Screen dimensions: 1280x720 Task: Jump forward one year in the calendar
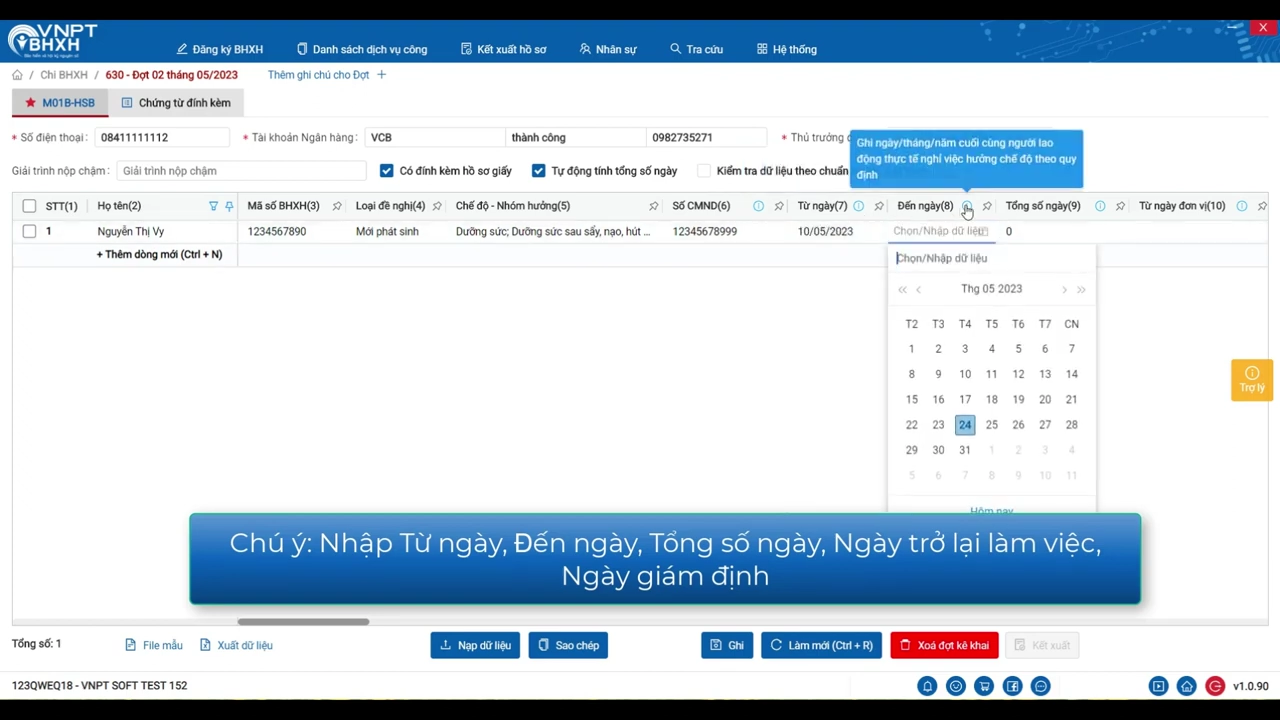pyautogui.click(x=1081, y=290)
